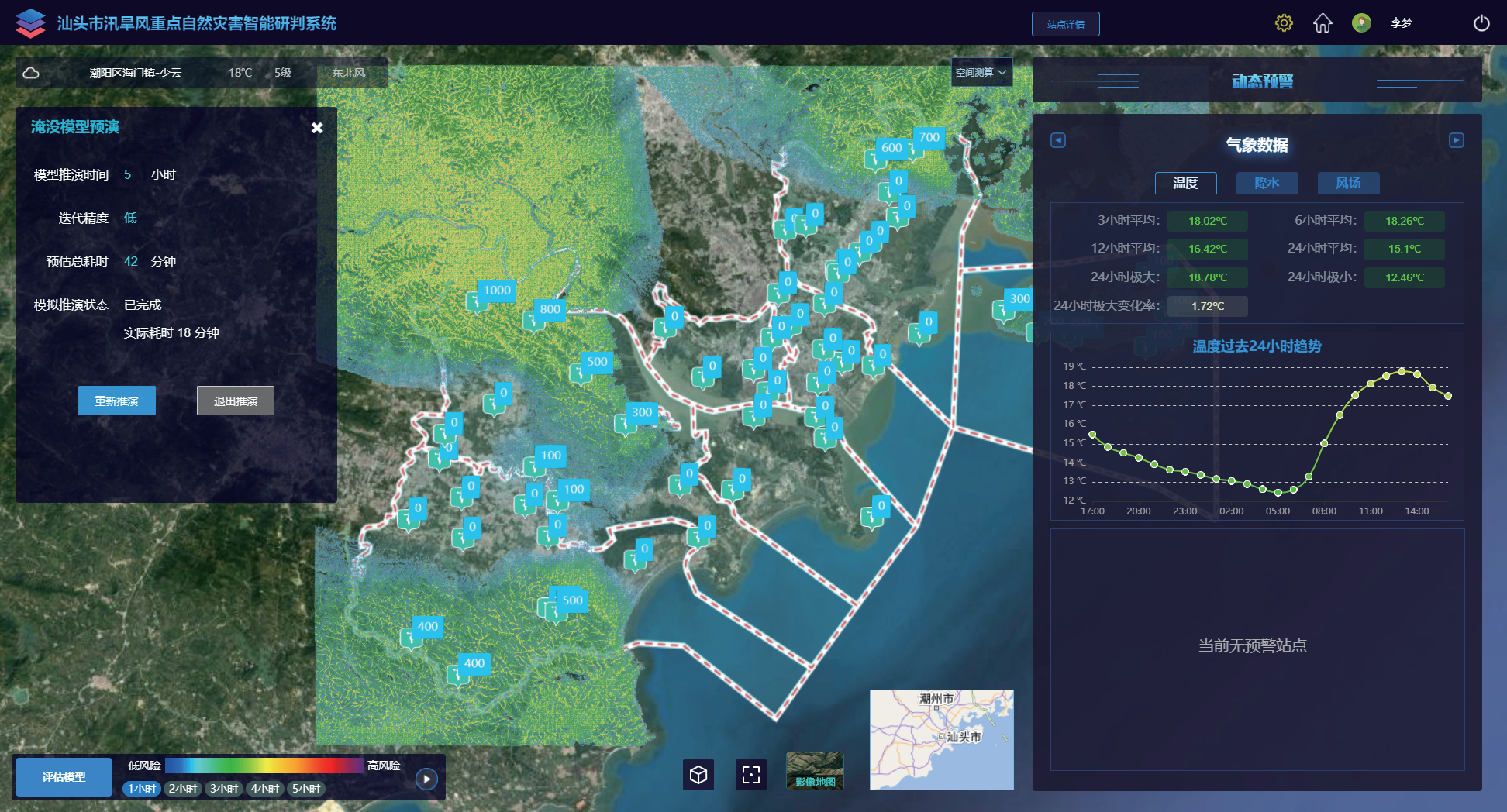Viewport: 1507px width, 812px height.
Task: Click the 退出推演 button
Action: (236, 401)
